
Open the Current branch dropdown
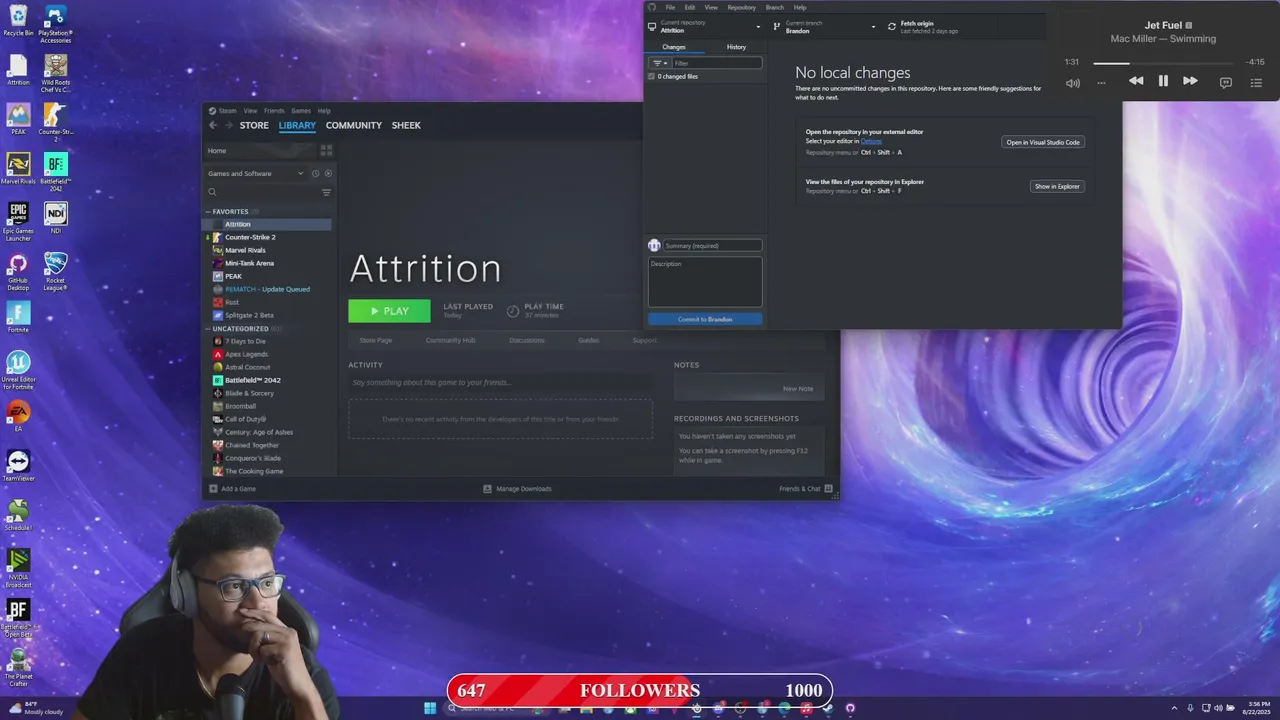[826, 26]
